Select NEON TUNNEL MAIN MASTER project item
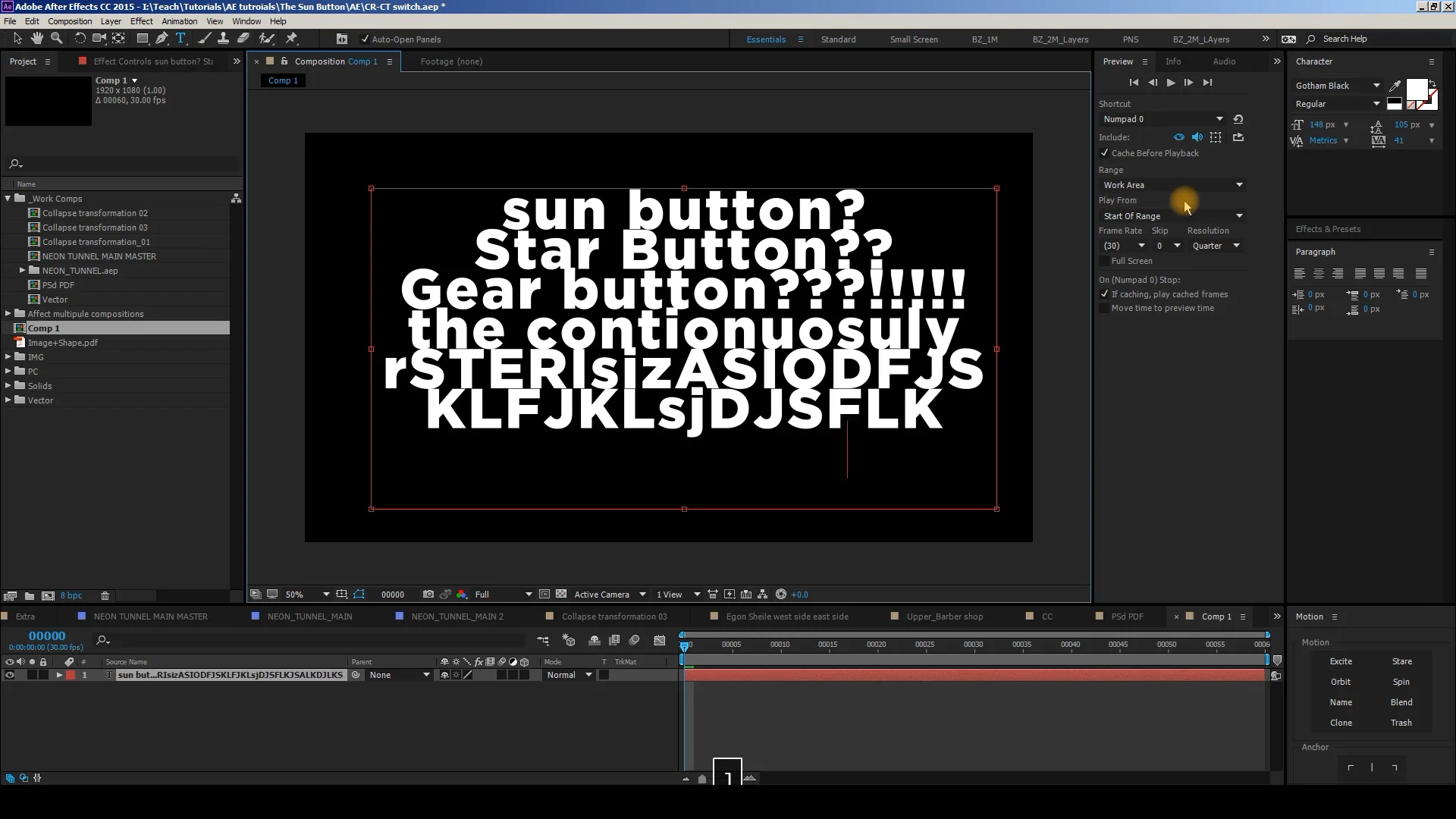The height and width of the screenshot is (819, 1456). tap(99, 256)
